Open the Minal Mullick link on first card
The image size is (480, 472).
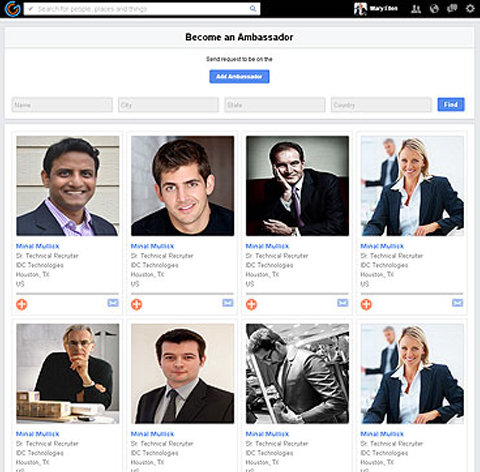pyautogui.click(x=38, y=246)
